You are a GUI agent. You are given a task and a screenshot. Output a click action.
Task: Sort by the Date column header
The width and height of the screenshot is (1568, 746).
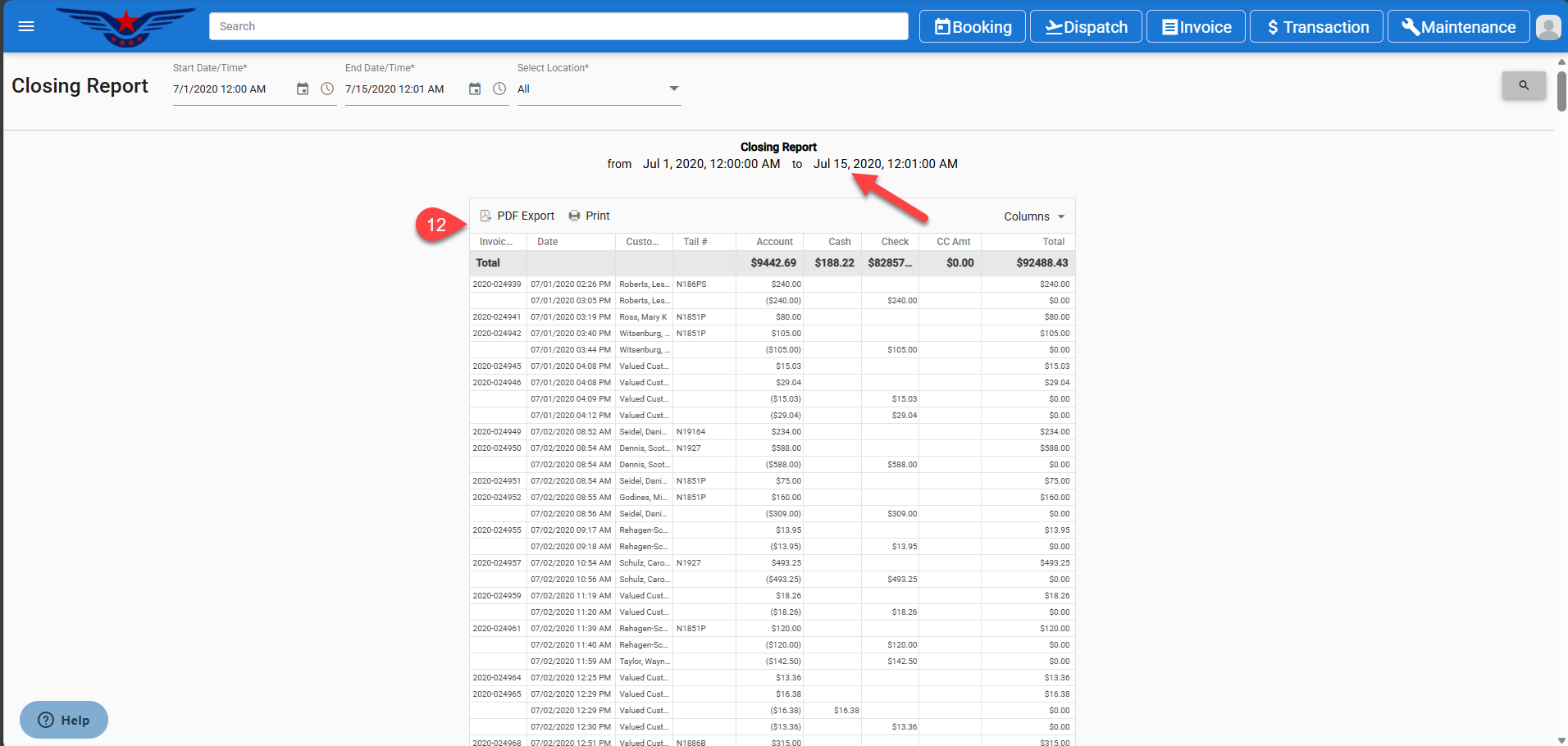click(548, 242)
